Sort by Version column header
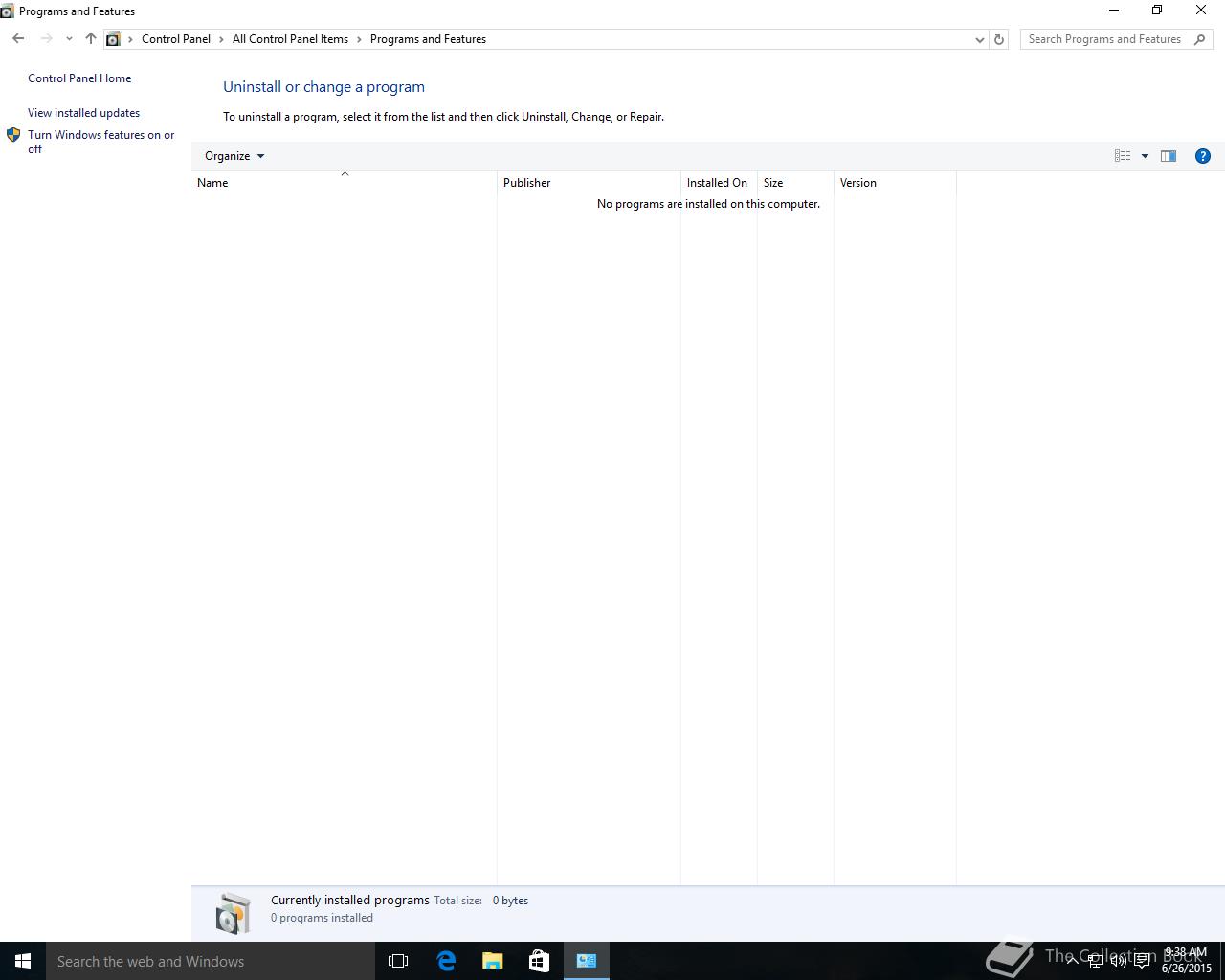Screen dimensions: 1225x980 [x=895, y=183]
